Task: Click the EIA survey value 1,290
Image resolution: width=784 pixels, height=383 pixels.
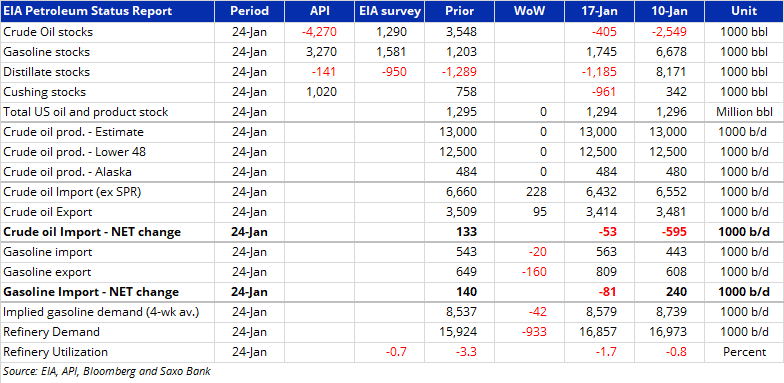Action: pyautogui.click(x=392, y=32)
